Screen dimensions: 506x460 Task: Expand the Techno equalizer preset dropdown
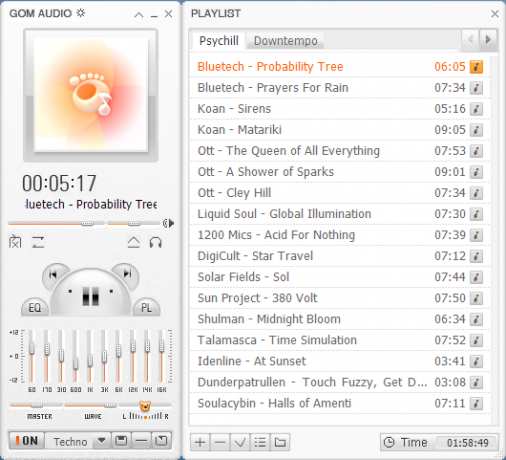[102, 441]
